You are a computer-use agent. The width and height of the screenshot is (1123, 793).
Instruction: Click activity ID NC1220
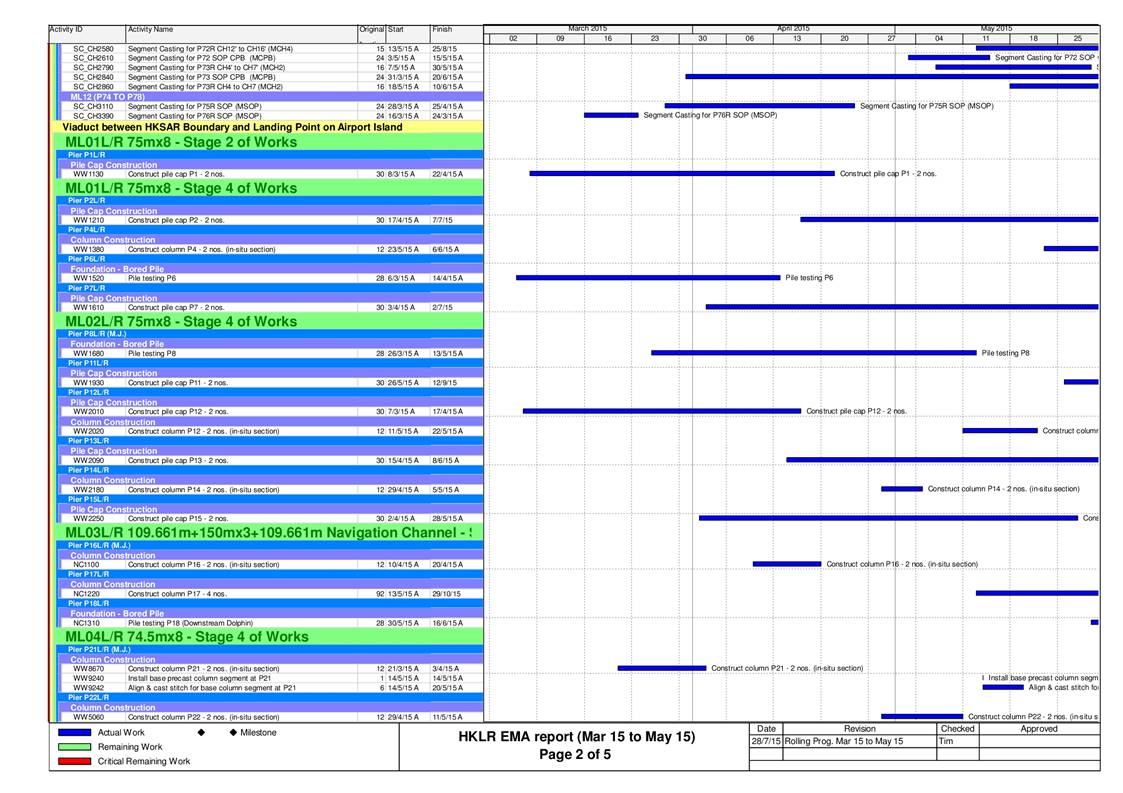tap(87, 594)
